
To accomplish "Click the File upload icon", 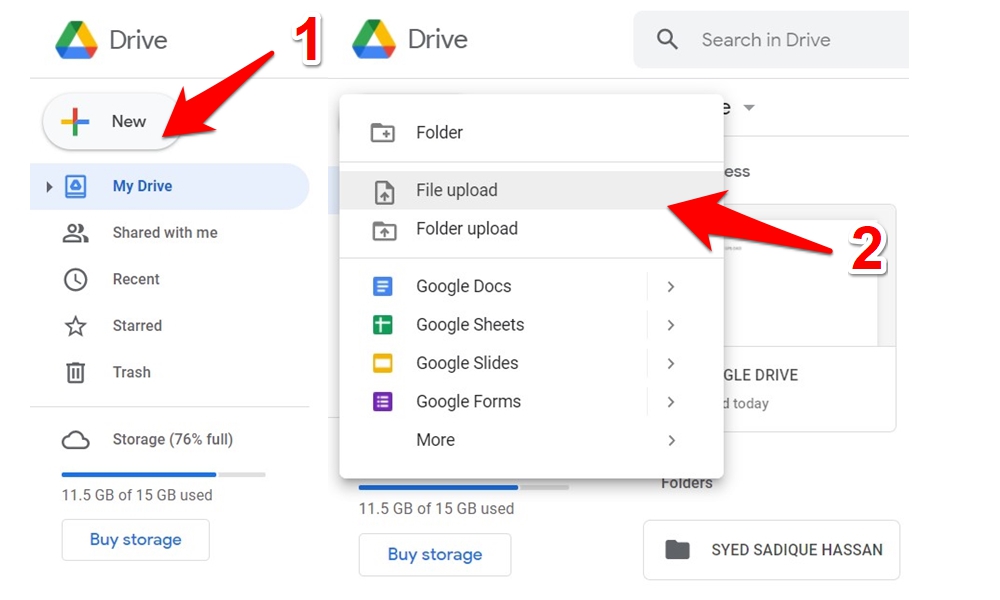I will [x=384, y=191].
